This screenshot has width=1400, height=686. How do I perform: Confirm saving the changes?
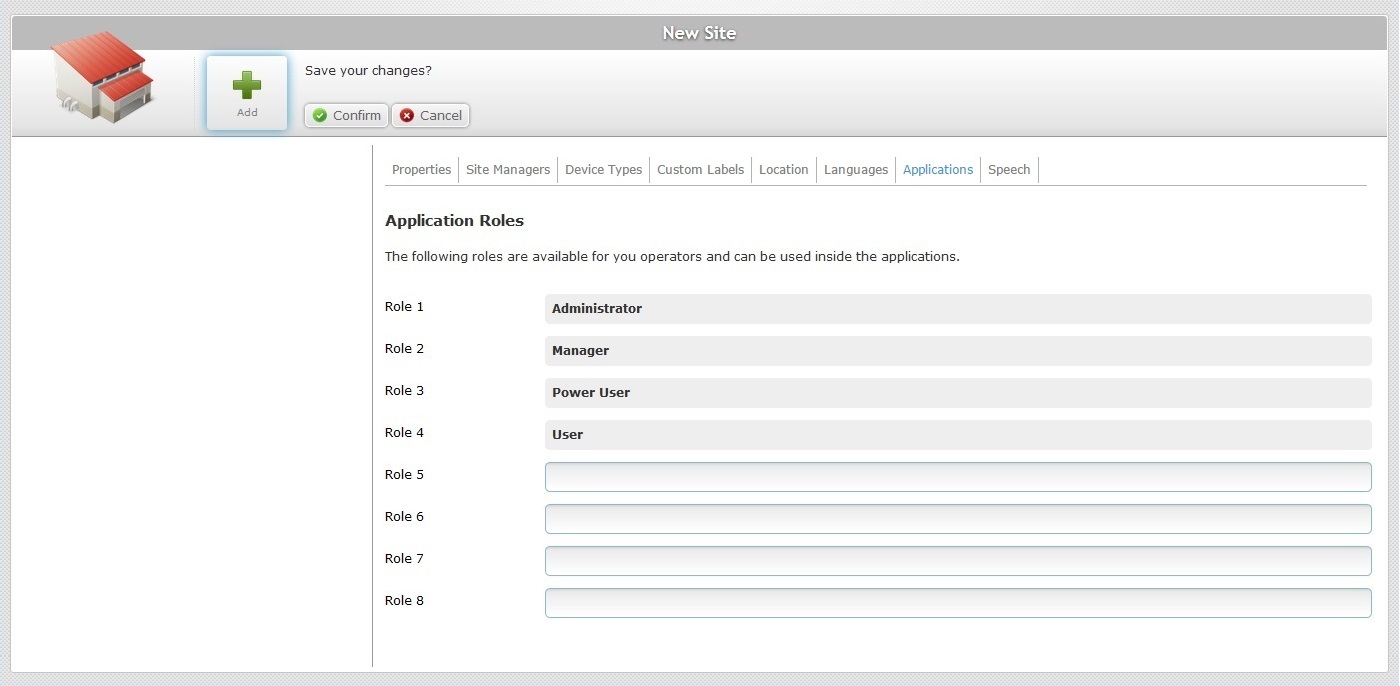tap(346, 116)
